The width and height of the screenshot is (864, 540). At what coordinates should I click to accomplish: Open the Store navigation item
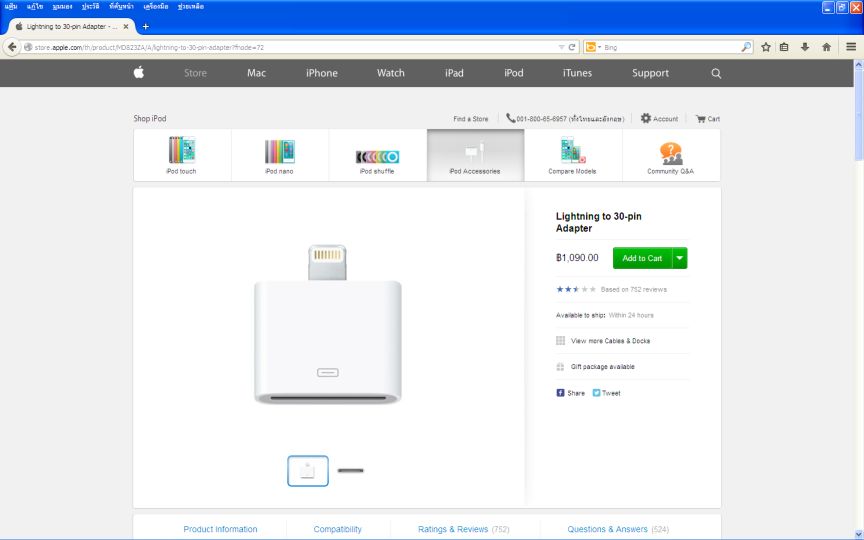click(195, 73)
